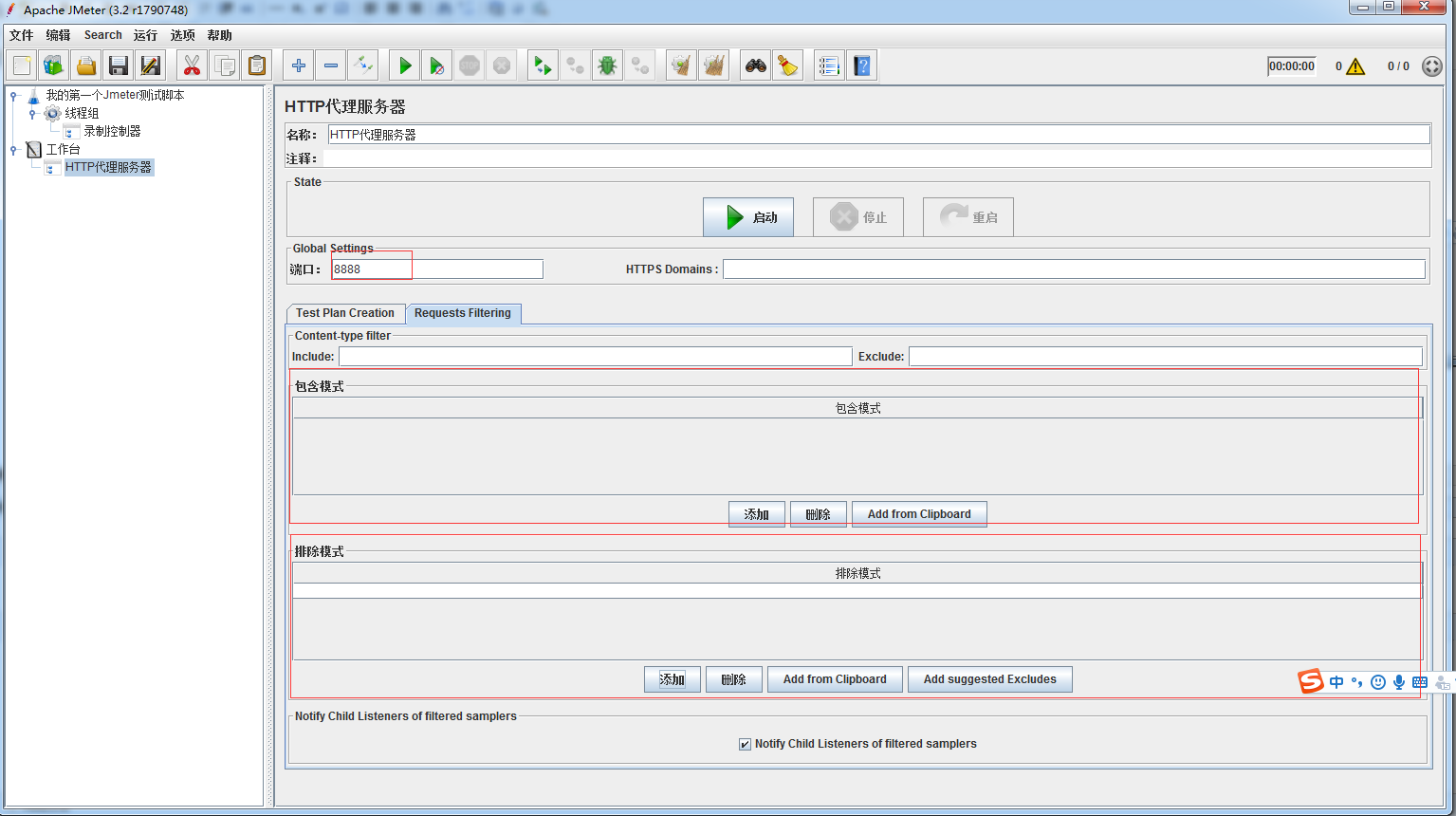Click Sogou microphone voice input icon
This screenshot has width=1456, height=816.
(x=1399, y=681)
